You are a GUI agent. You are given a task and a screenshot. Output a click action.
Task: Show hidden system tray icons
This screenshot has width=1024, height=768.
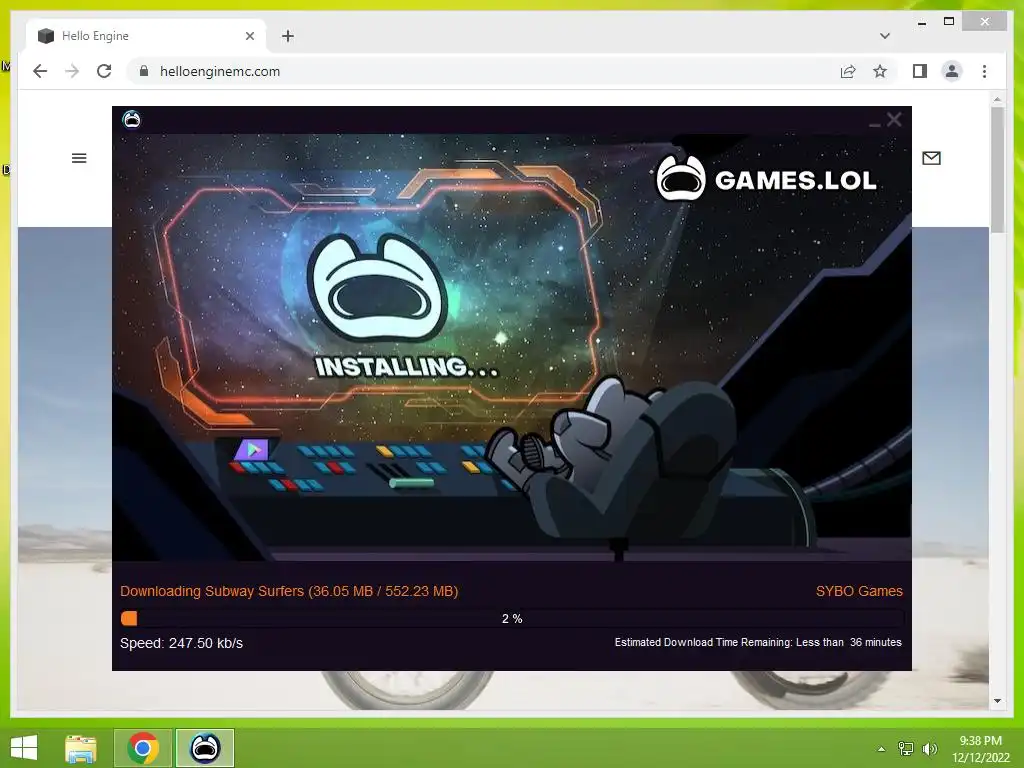point(881,749)
